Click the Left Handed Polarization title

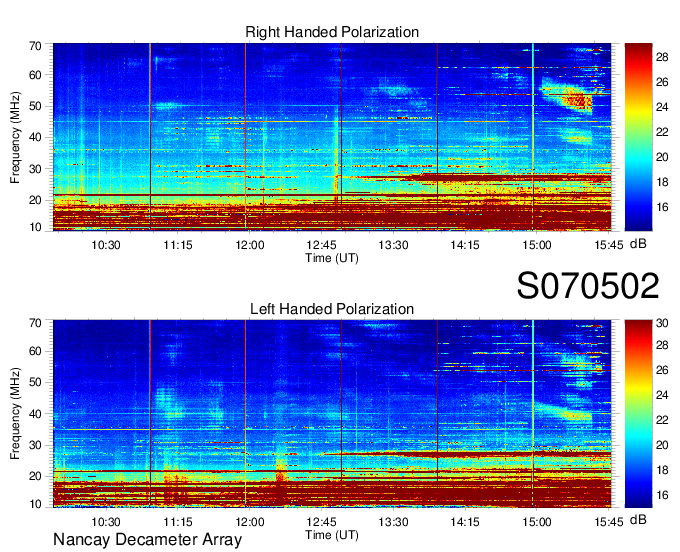coord(332,309)
